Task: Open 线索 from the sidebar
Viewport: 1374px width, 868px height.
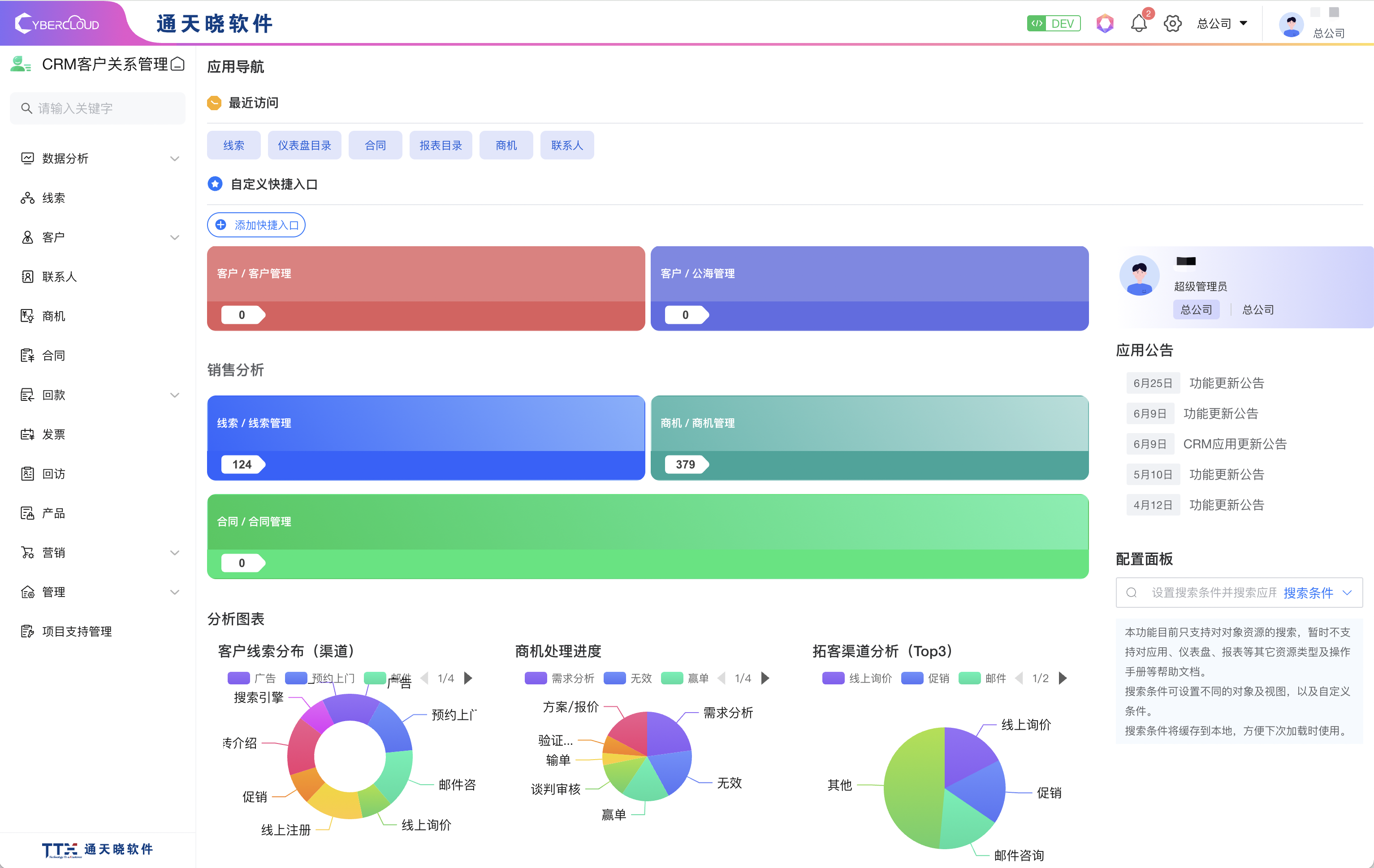Action: [x=54, y=198]
